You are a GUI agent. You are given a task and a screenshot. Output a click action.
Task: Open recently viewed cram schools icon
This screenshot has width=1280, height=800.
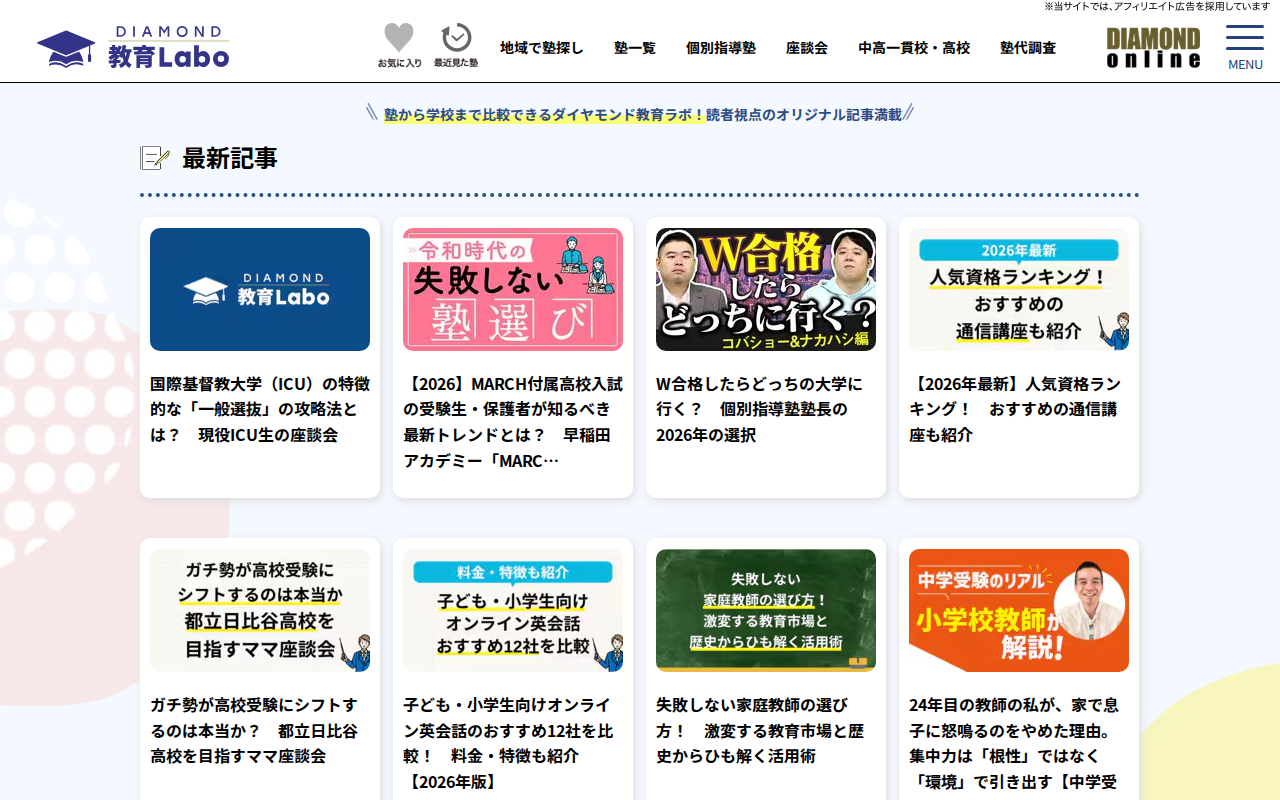click(x=456, y=46)
